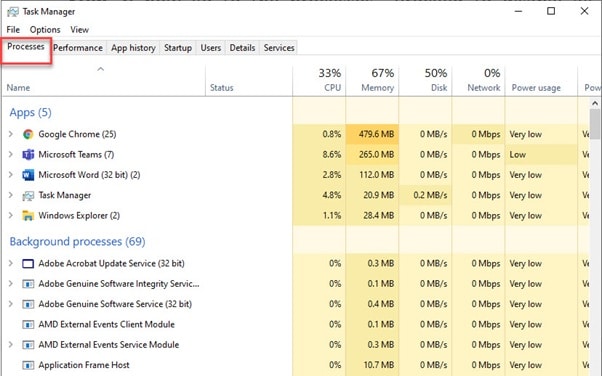This screenshot has height=376, width=602.
Task: Click the 0.2 MB/s disk cell
Action: point(425,195)
